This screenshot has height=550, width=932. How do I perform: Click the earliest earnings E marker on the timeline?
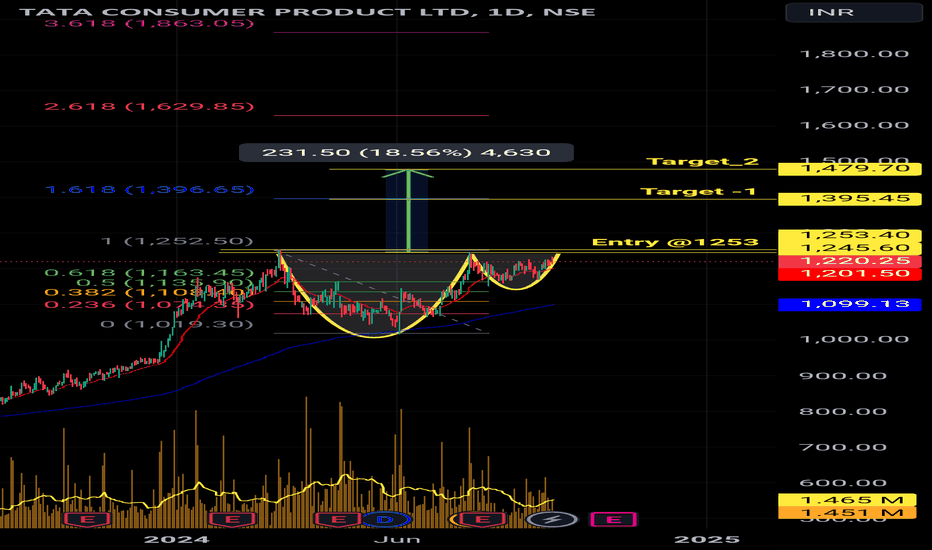[x=87, y=520]
